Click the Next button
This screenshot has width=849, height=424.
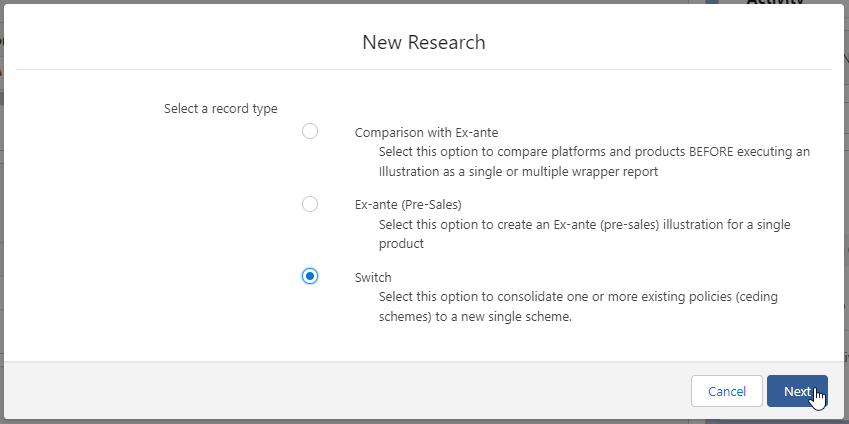[797, 391]
